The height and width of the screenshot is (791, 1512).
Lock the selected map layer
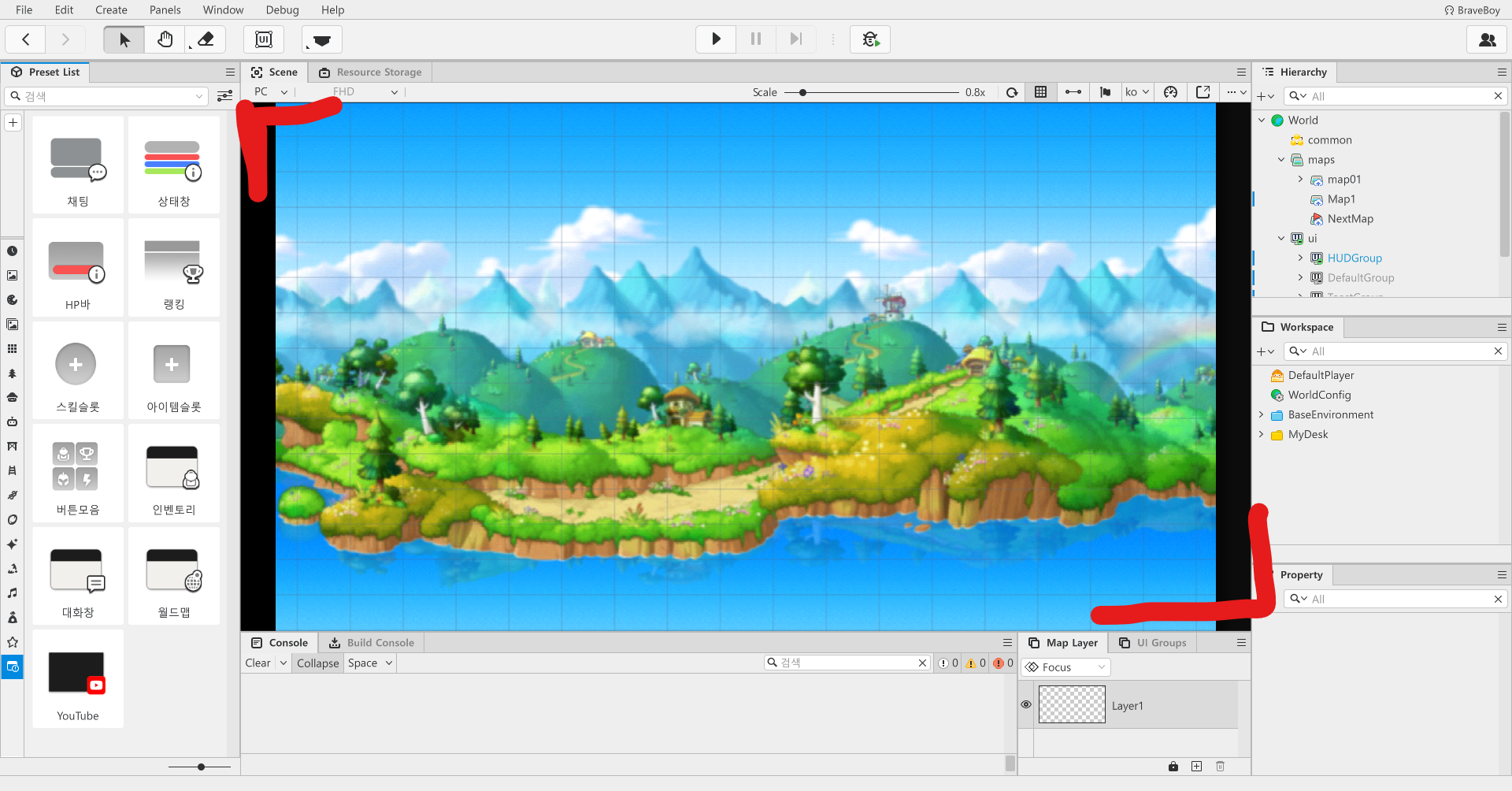point(1173,767)
